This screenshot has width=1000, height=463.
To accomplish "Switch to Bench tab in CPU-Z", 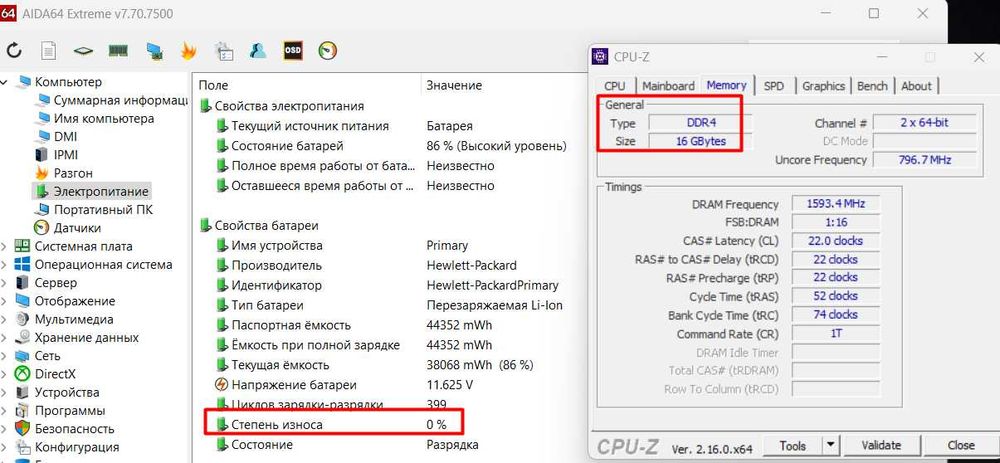I will pos(872,86).
